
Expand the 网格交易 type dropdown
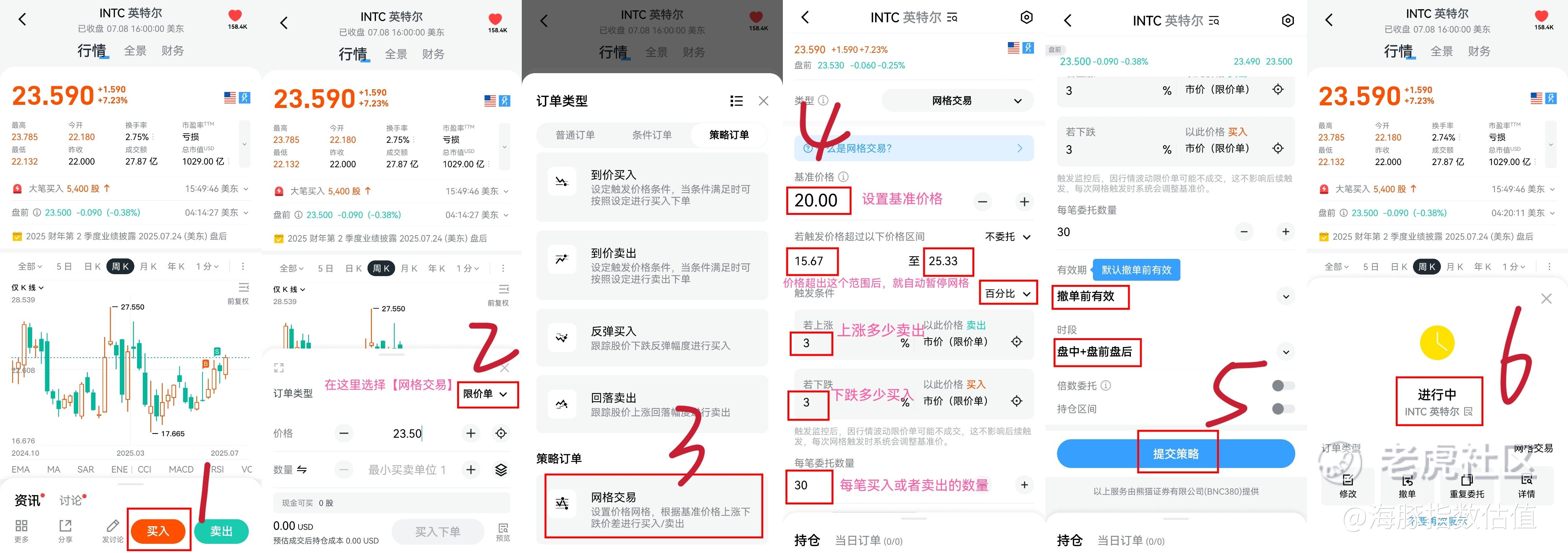point(957,100)
